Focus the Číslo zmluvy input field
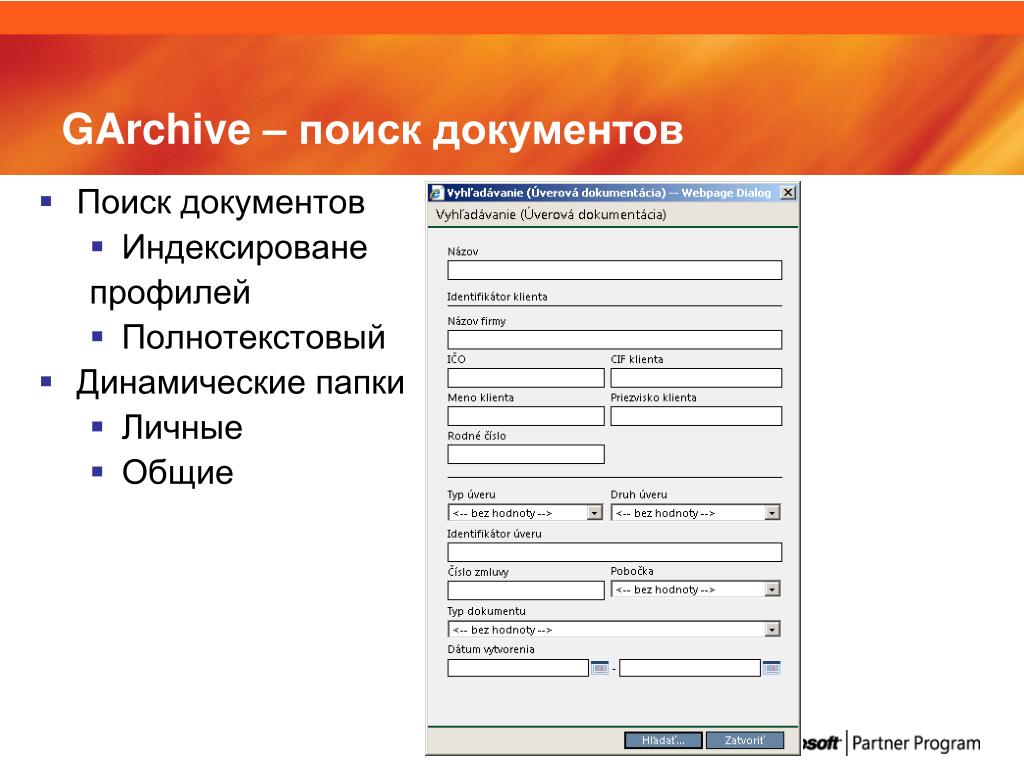1024x768 pixels. pyautogui.click(x=526, y=590)
